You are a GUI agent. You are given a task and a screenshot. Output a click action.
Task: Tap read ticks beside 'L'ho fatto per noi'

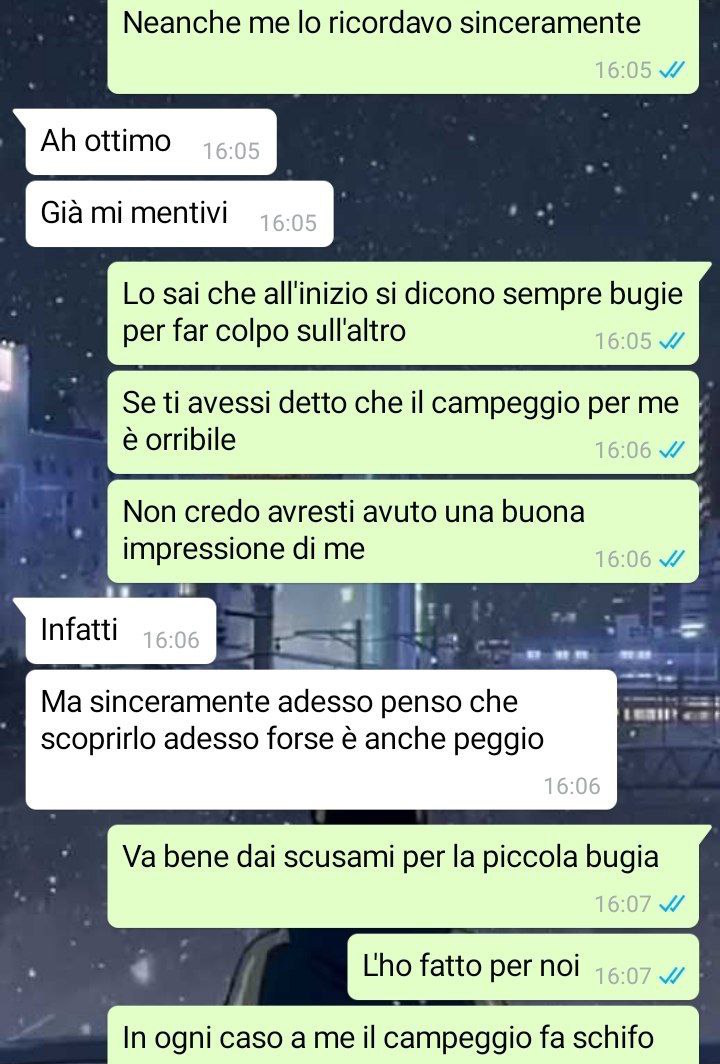[x=672, y=976]
